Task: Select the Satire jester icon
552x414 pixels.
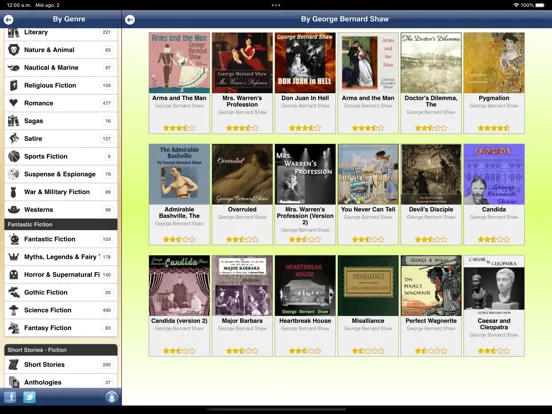Action: tap(14, 138)
